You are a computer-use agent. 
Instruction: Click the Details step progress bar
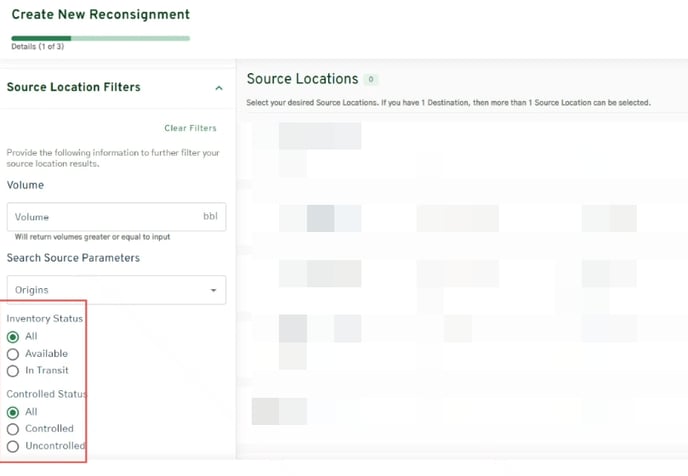pyautogui.click(x=100, y=38)
